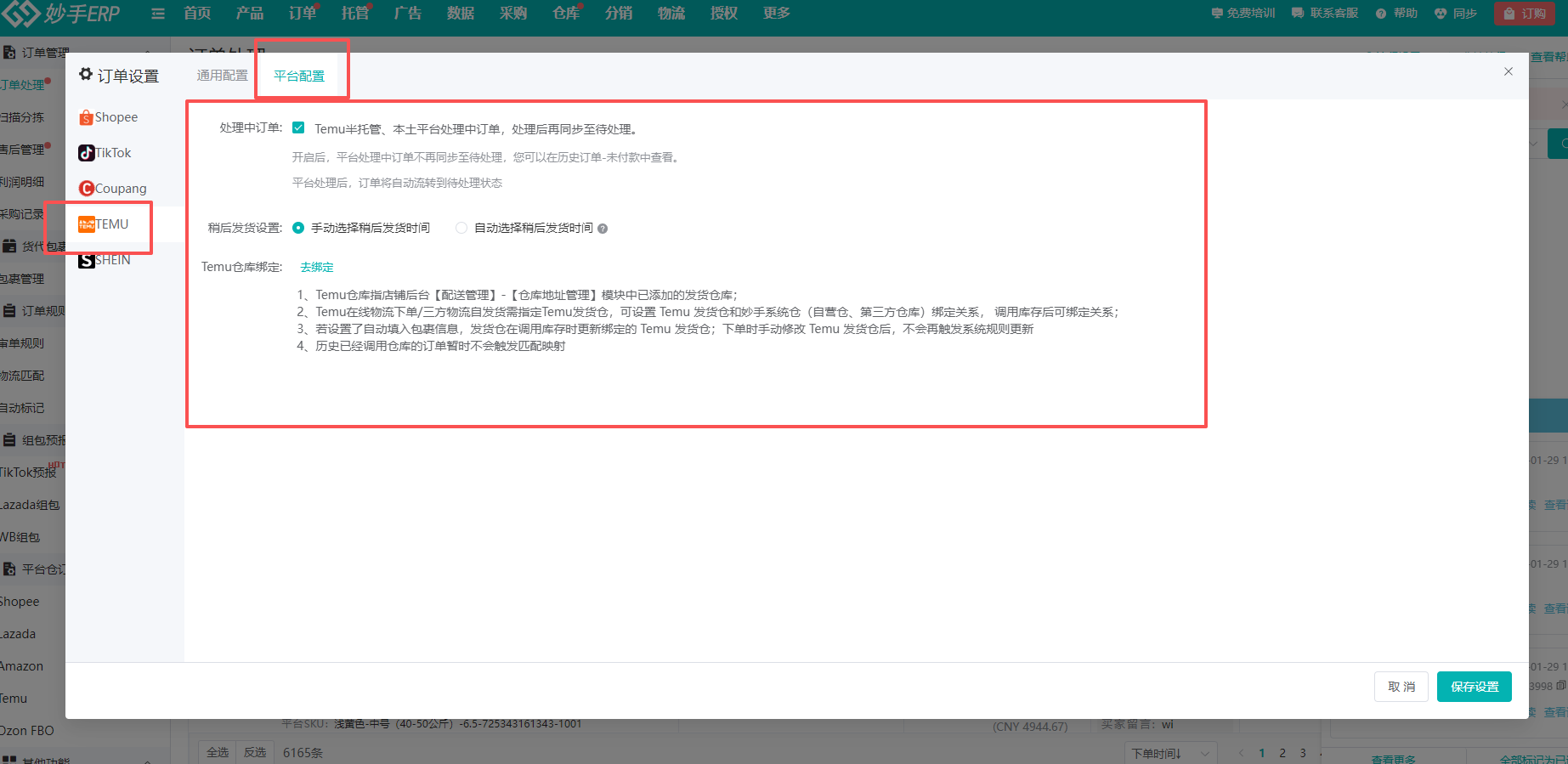Image resolution: width=1568 pixels, height=764 pixels.
Task: Open the 托管 top navigation menu
Action: pyautogui.click(x=355, y=14)
